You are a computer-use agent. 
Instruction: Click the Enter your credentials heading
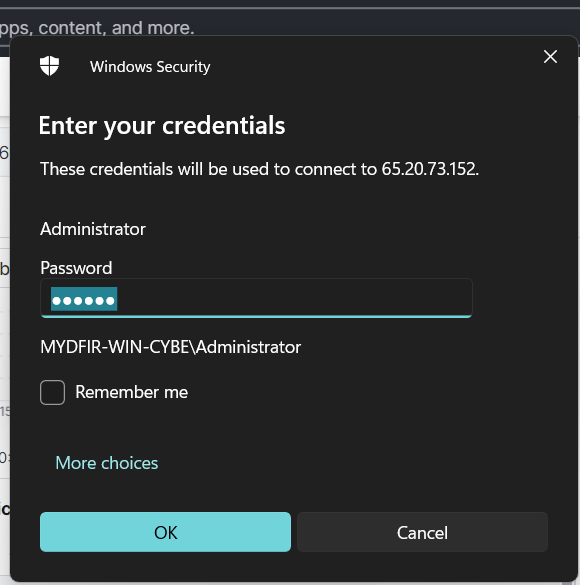coord(162,125)
